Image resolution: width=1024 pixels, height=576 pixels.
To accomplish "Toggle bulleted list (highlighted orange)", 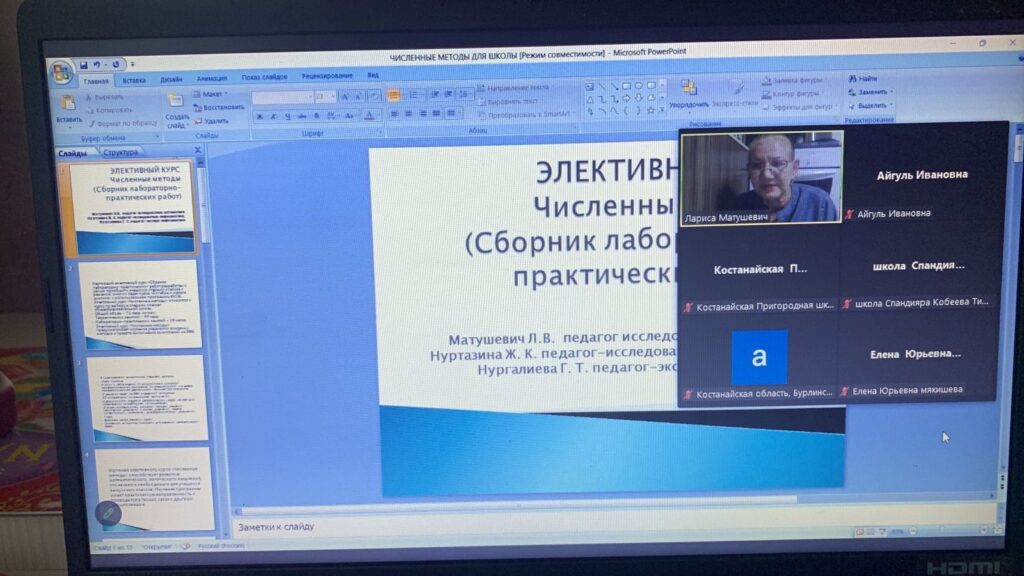I will [x=394, y=96].
